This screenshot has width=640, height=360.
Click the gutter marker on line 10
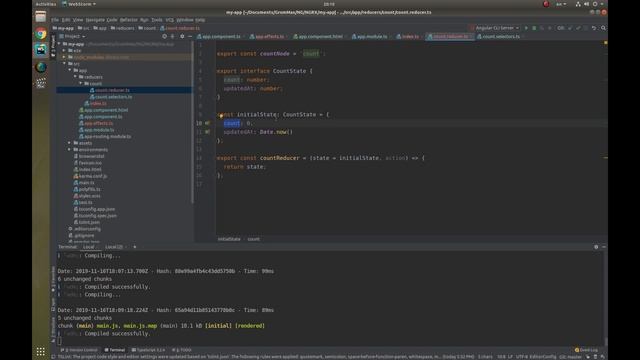click(207, 123)
